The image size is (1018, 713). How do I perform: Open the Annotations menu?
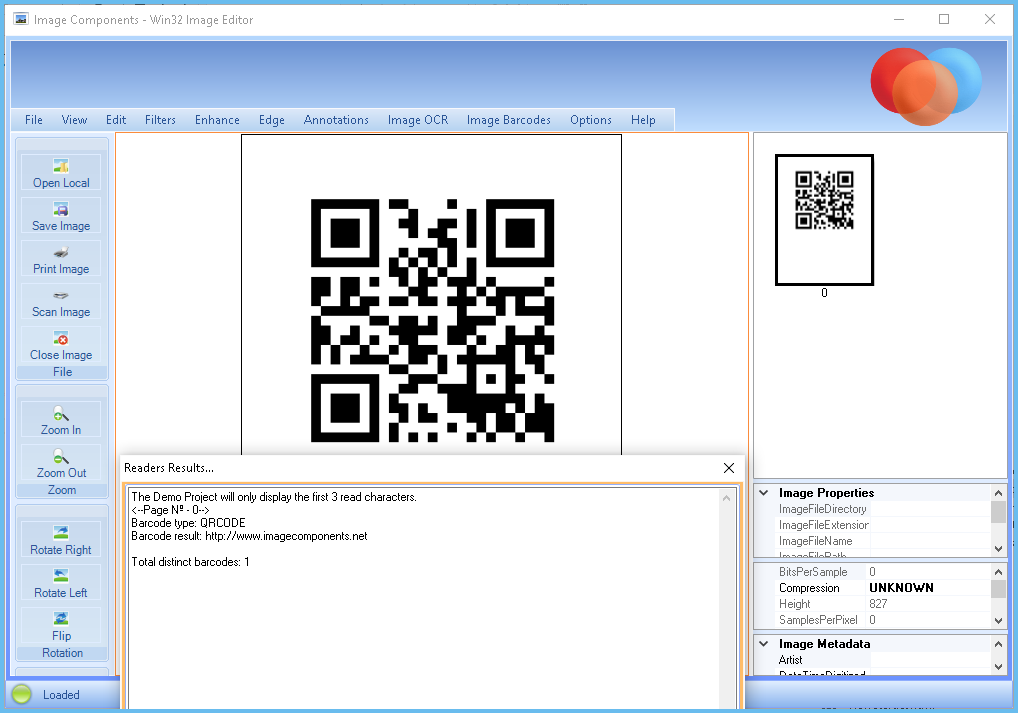(336, 120)
